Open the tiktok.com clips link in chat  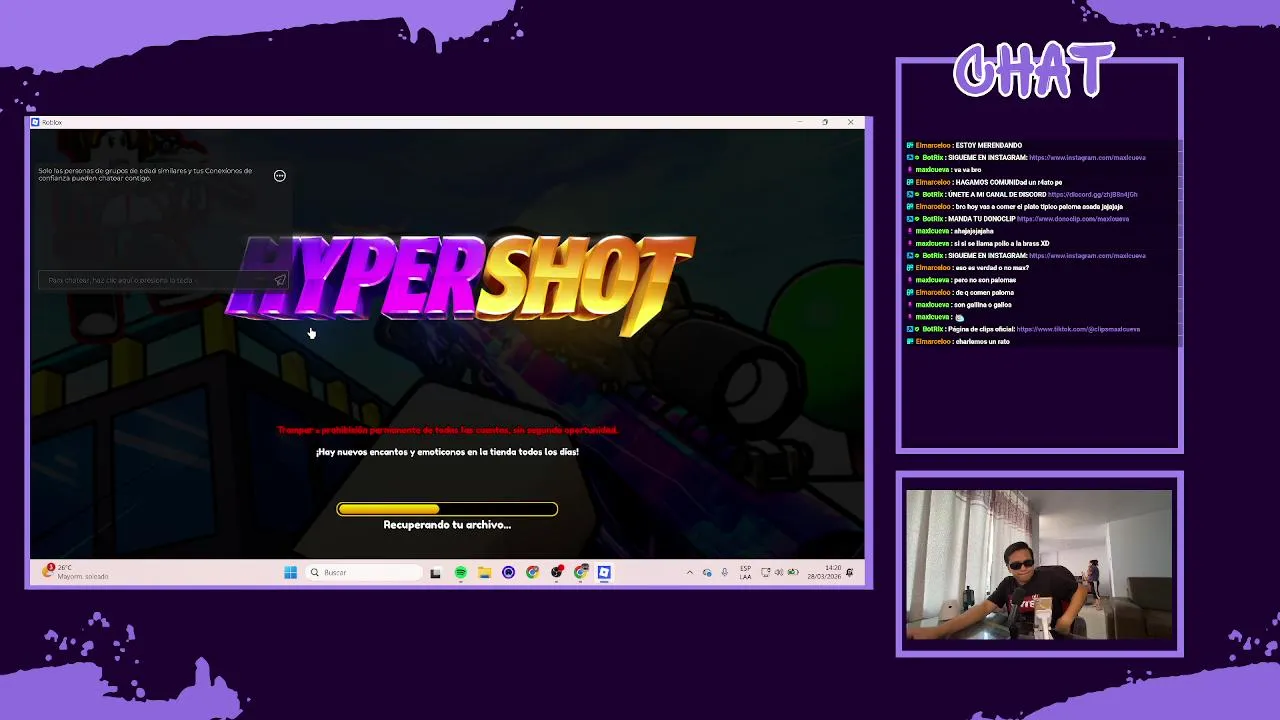pyautogui.click(x=1078, y=329)
